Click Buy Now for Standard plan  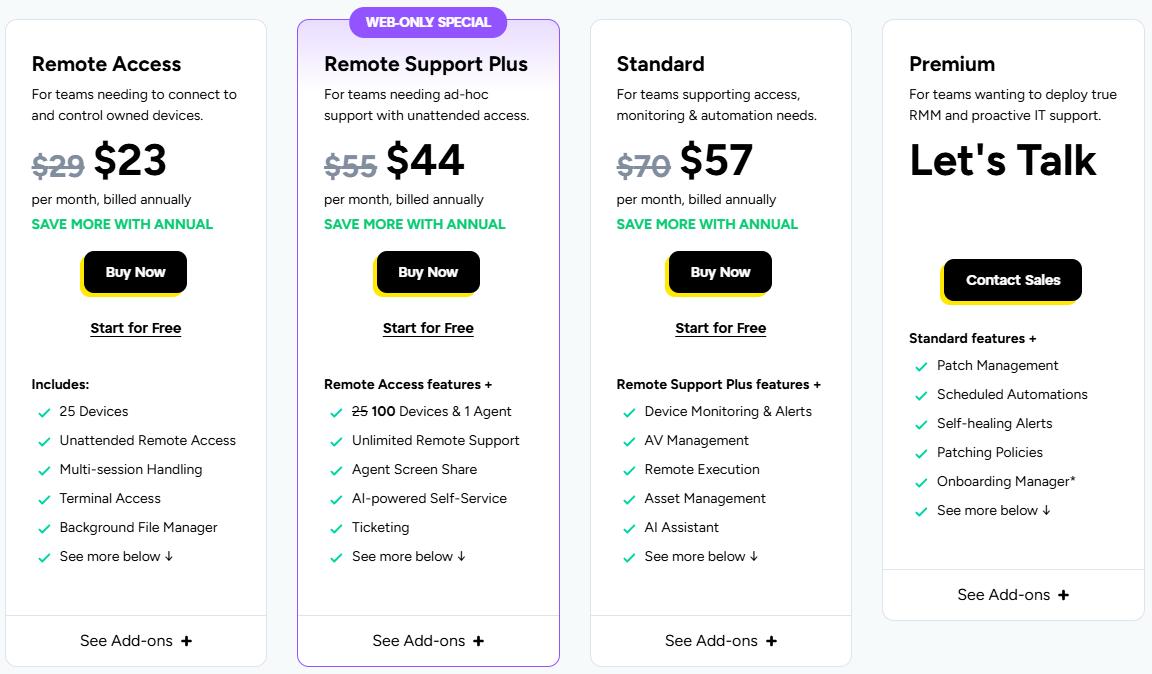(720, 272)
